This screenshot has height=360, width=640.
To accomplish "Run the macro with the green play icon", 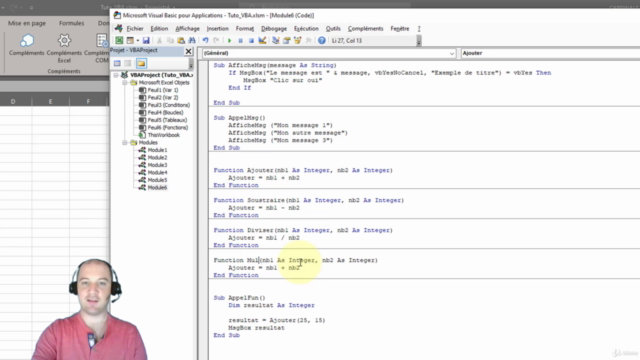I will pos(229,40).
